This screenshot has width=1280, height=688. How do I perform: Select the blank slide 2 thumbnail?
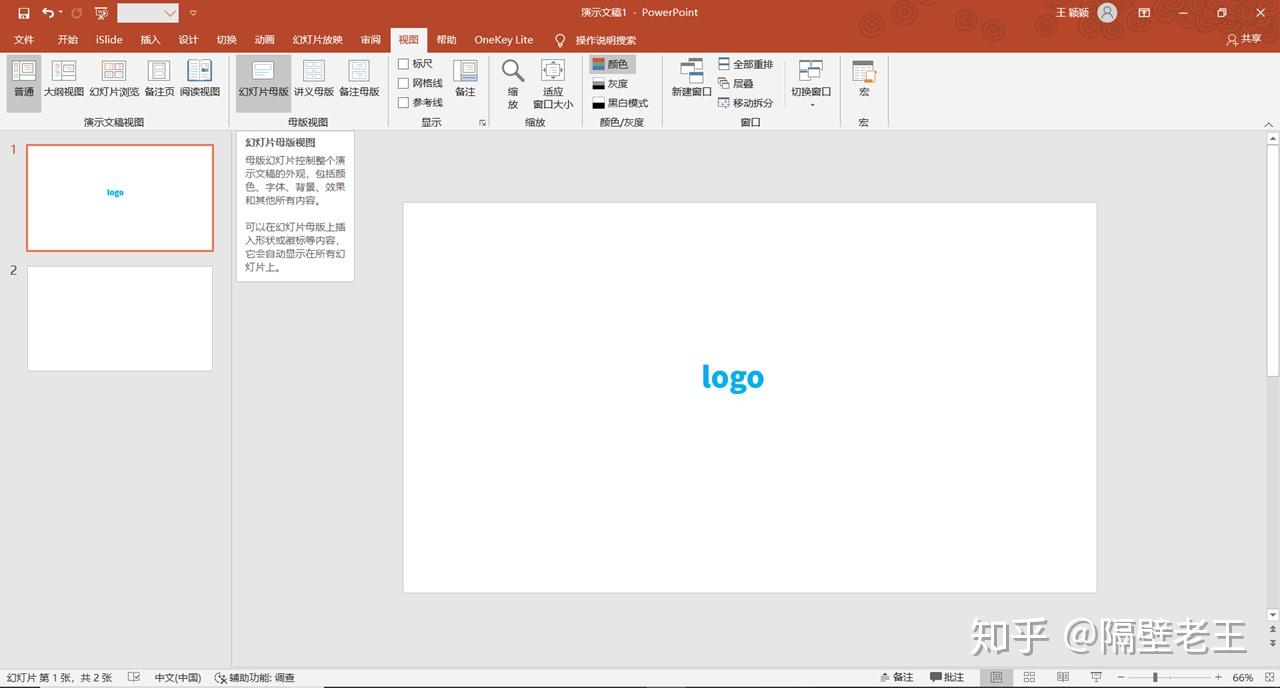(120, 318)
